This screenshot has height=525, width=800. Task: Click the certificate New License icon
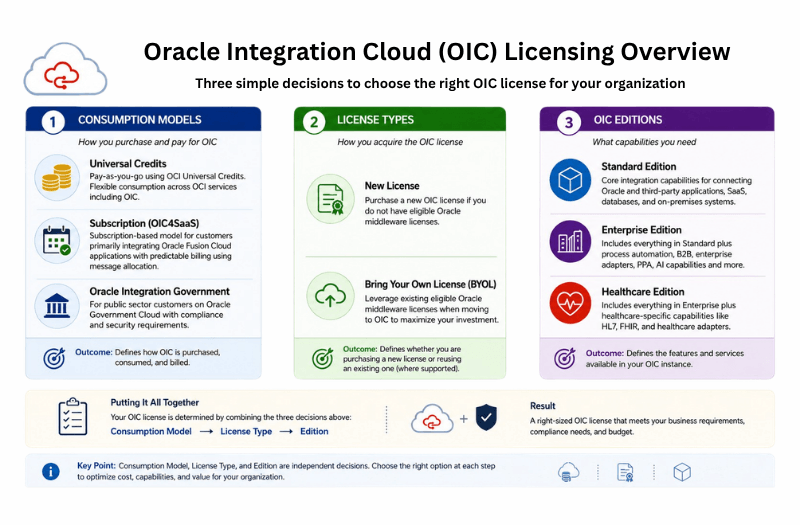tap(330, 199)
